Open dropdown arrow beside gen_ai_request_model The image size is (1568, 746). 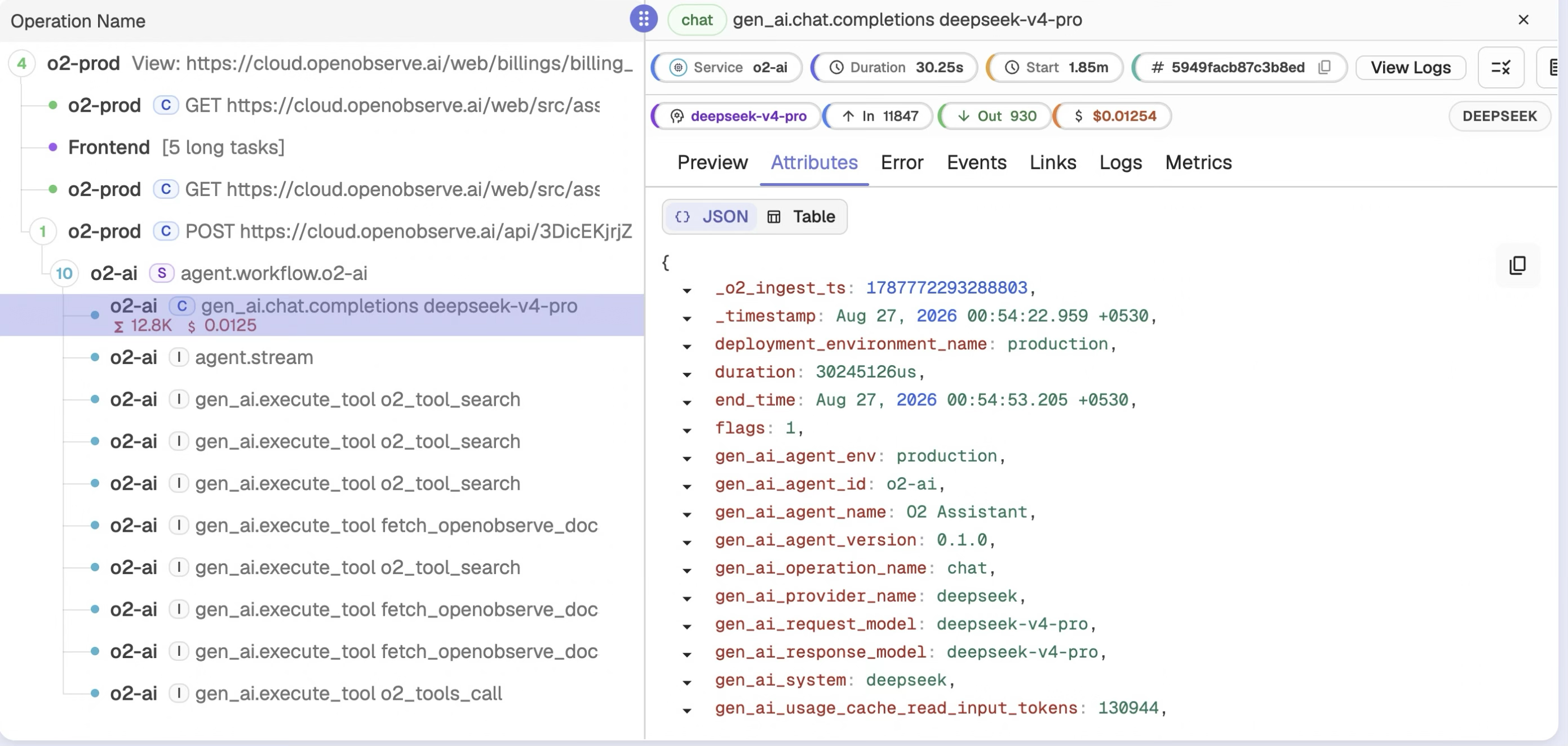point(686,626)
